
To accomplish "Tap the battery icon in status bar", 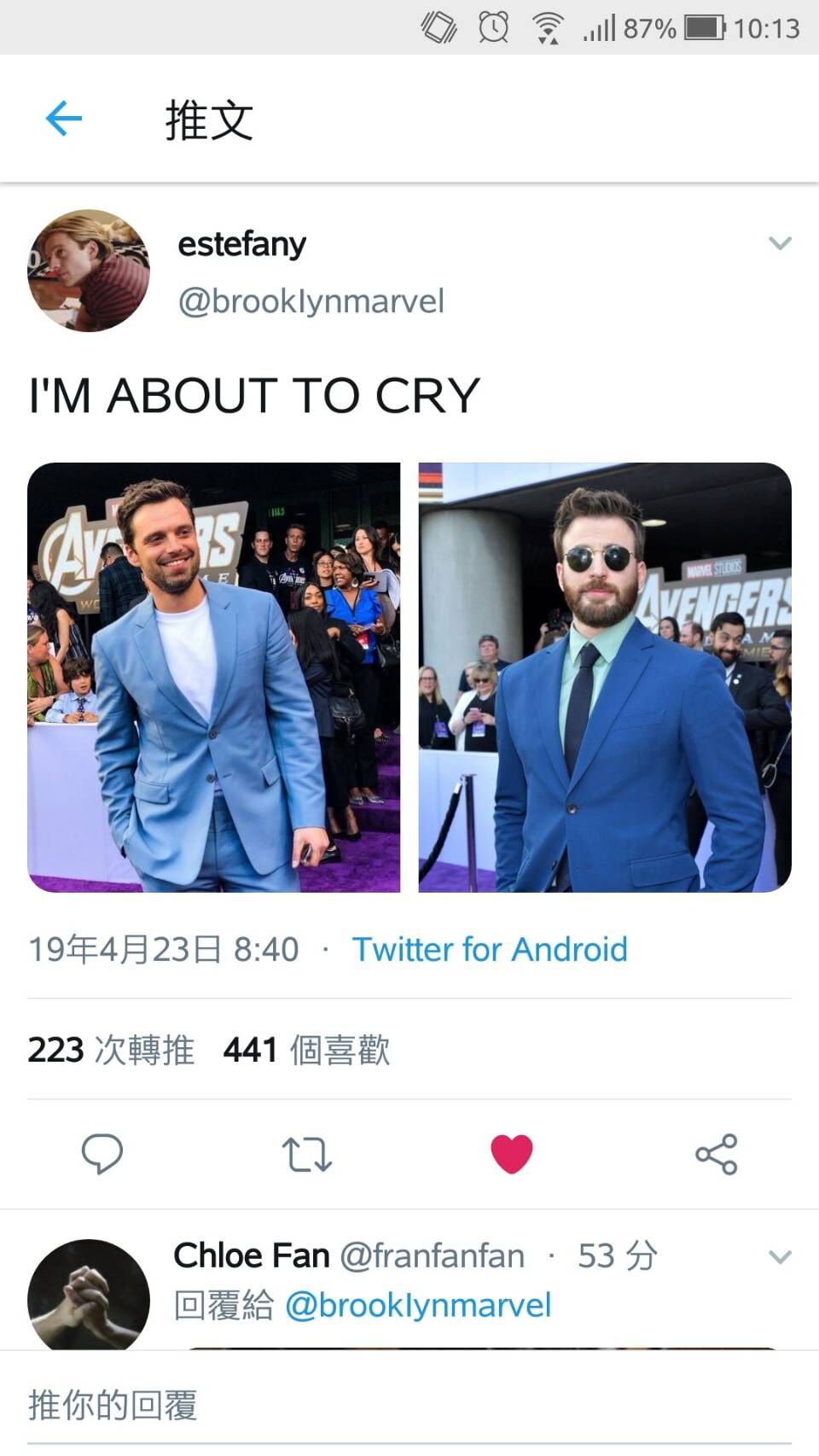I will pos(705,27).
